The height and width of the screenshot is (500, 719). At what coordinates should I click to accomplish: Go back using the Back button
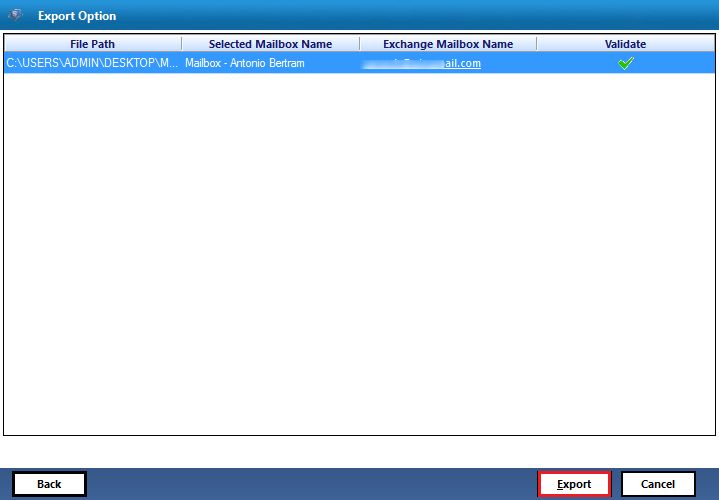pos(49,484)
